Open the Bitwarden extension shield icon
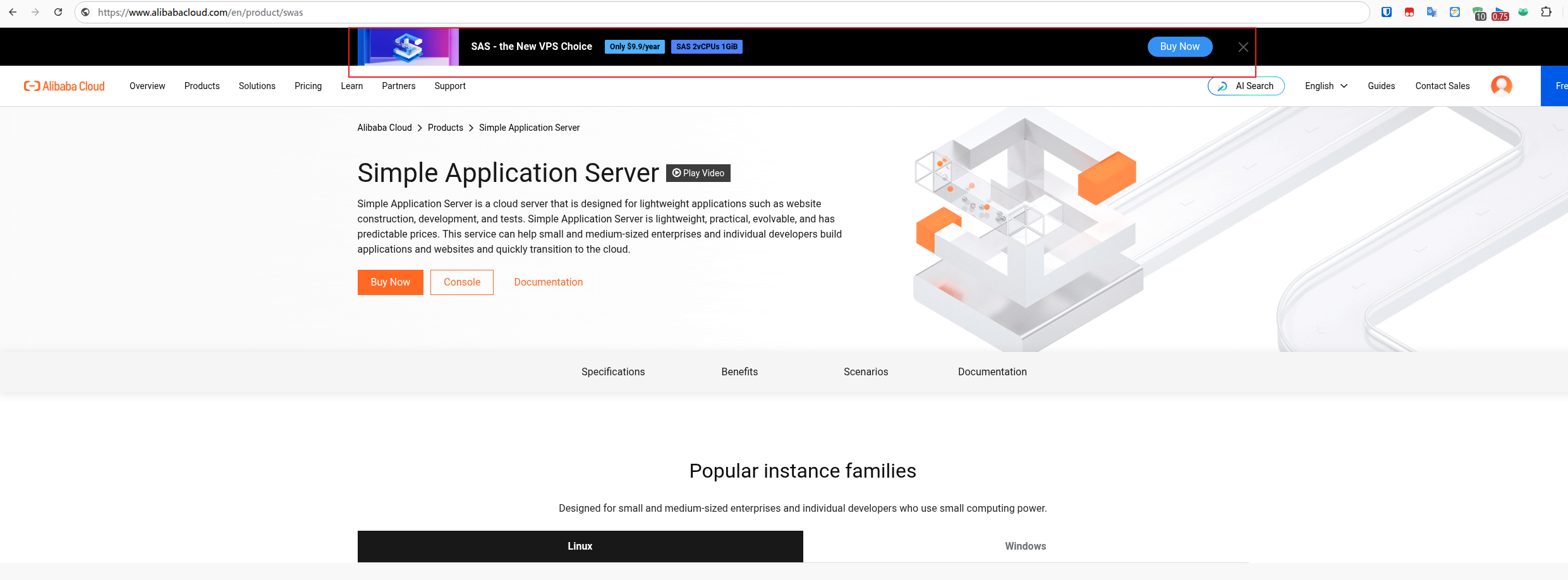The width and height of the screenshot is (1568, 580). 1387,12
